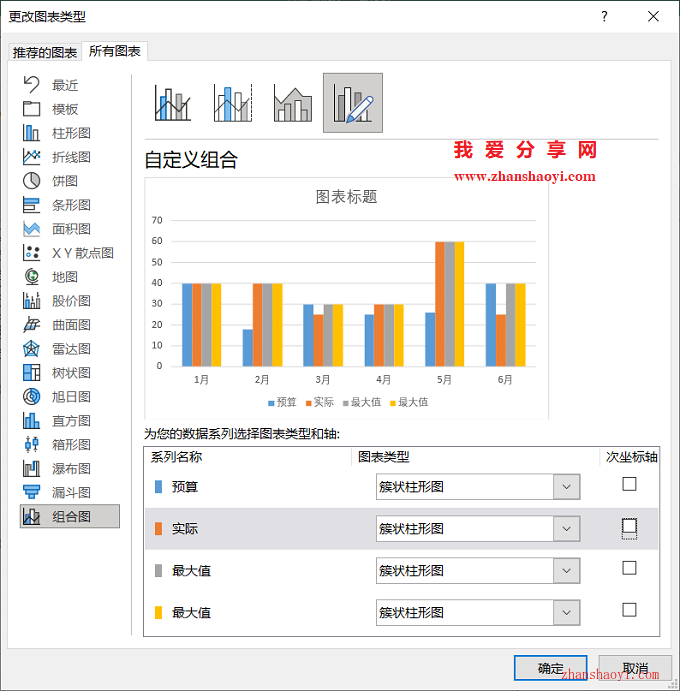Select the Stock chart (股价图) icon
The width and height of the screenshot is (680, 691).
(31, 301)
